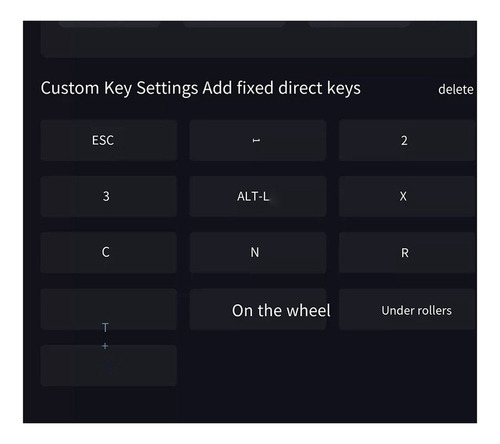The height and width of the screenshot is (444, 500).
Task: Click the R key tile
Action: pos(407,253)
